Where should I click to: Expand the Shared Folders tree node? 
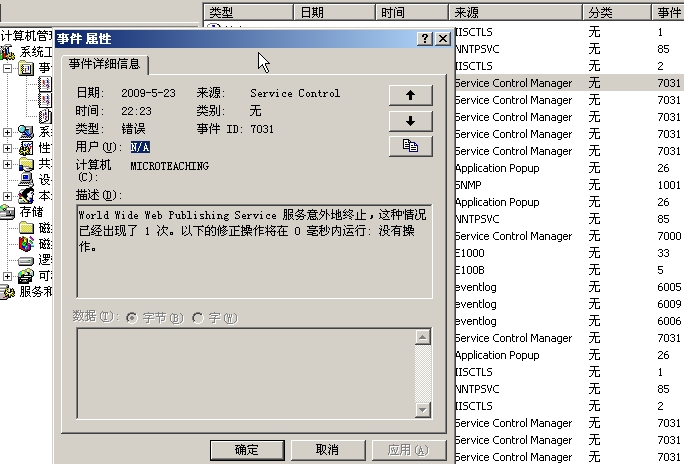point(7,164)
